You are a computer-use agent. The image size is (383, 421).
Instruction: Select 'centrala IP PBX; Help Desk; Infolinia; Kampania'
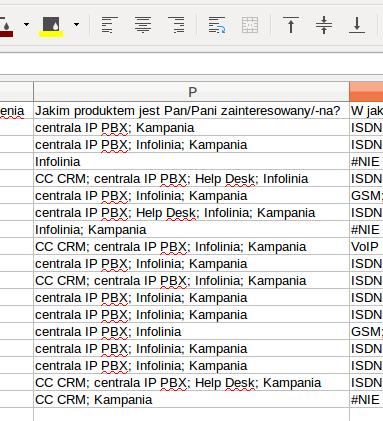tap(191, 212)
